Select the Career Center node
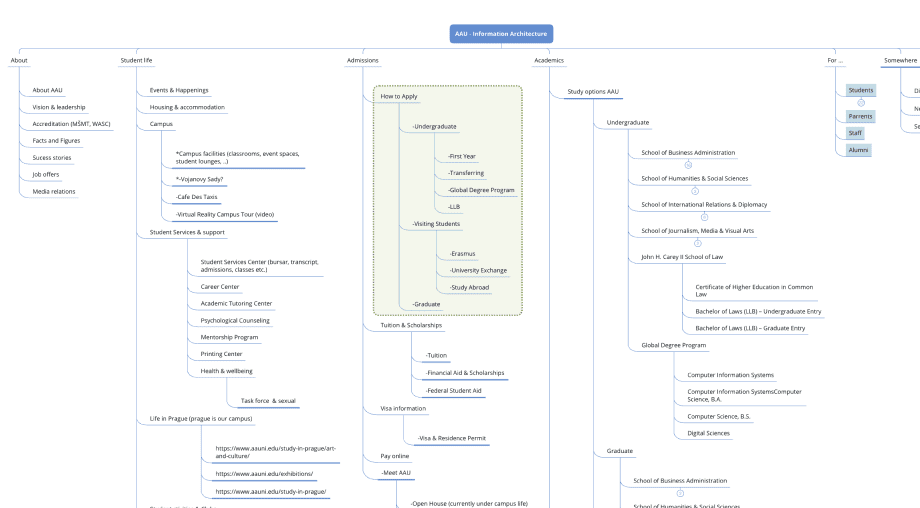This screenshot has height=508, width=920. point(220,287)
